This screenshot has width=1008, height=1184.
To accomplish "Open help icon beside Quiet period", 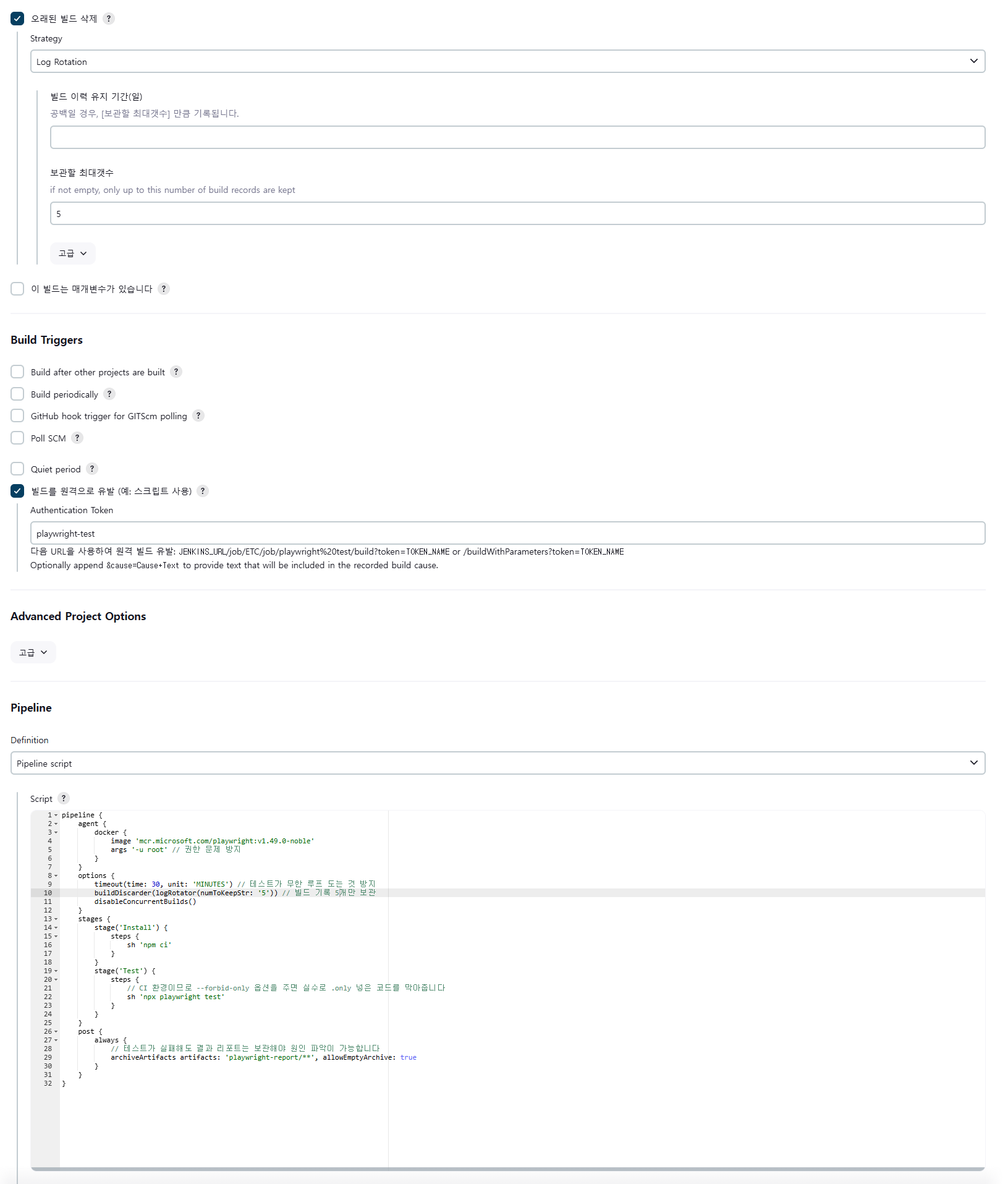I will (x=92, y=469).
